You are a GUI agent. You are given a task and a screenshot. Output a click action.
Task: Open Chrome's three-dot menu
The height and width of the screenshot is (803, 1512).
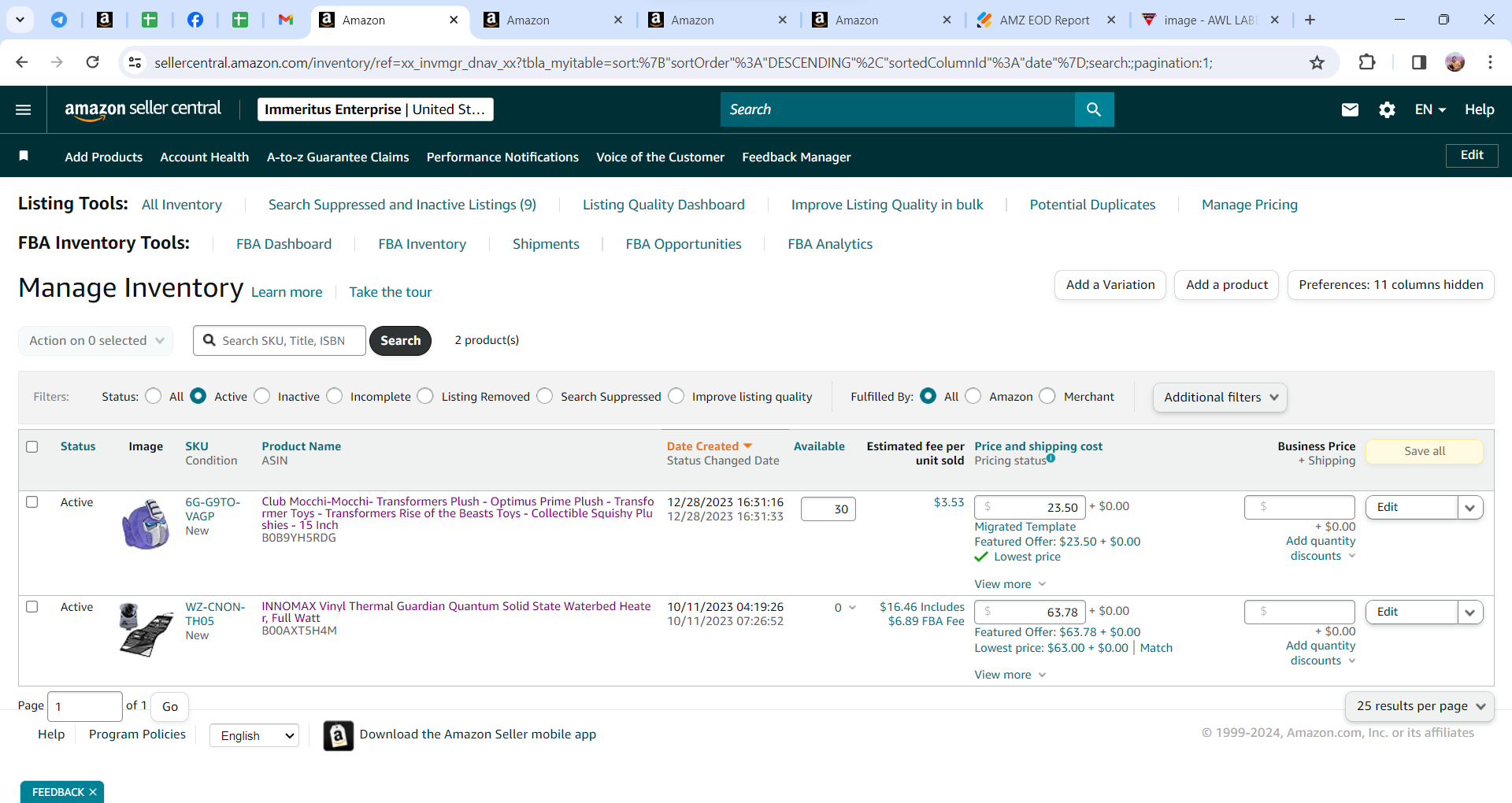point(1490,62)
